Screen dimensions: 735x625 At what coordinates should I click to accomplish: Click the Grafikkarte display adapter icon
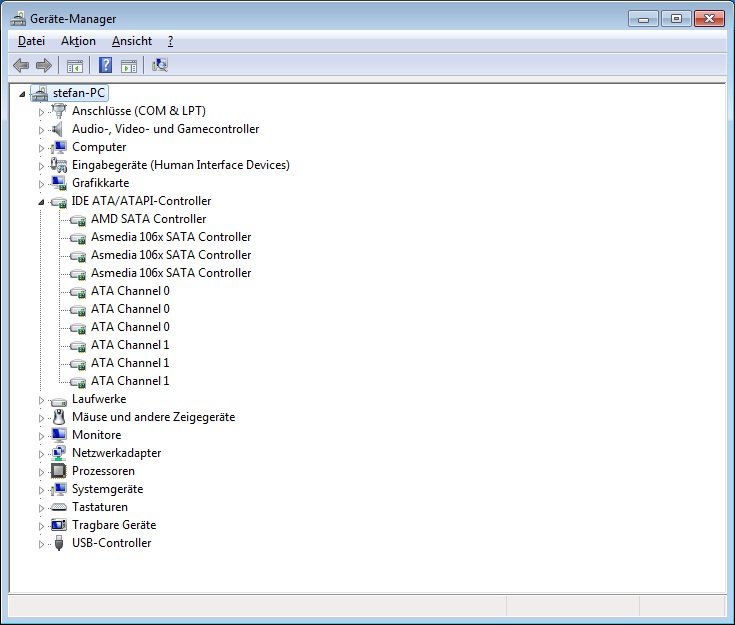point(59,183)
